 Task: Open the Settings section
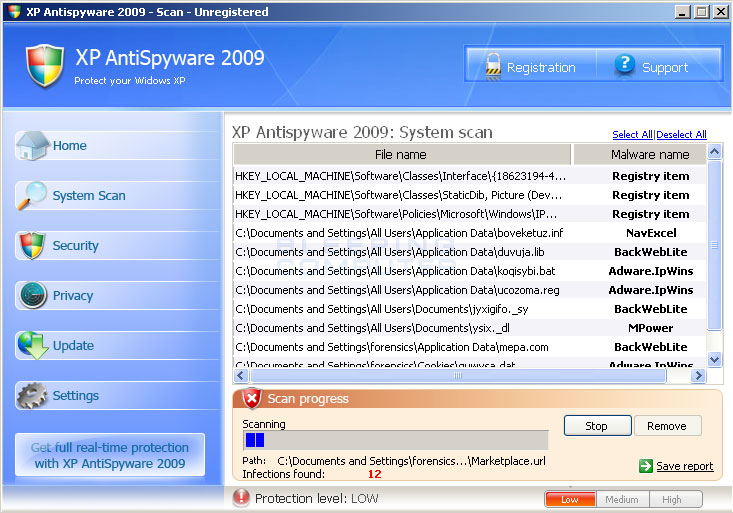117,396
